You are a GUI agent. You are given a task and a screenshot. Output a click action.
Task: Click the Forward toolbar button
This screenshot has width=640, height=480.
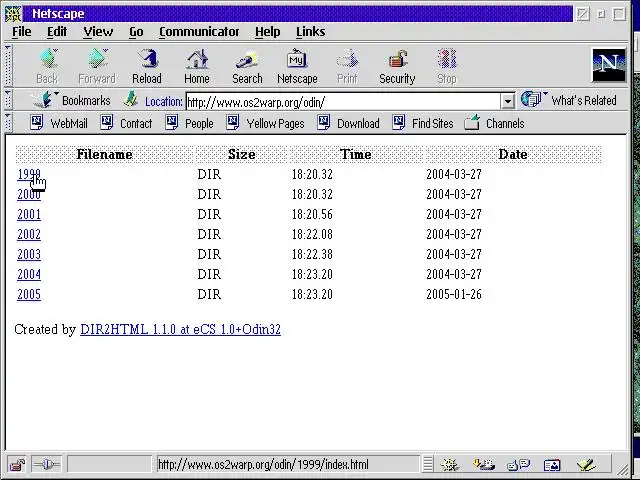pyautogui.click(x=97, y=66)
